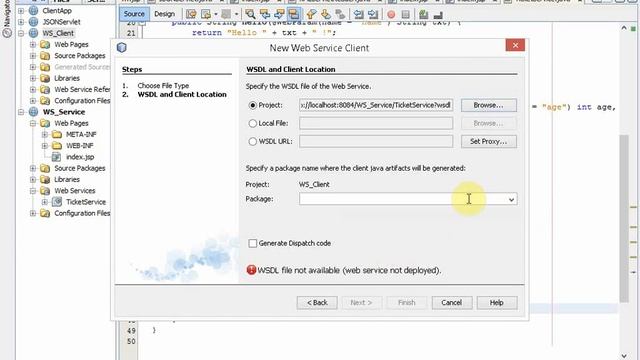Image resolution: width=640 pixels, height=360 pixels.
Task: Click Cancel in New Web Service Client dialog
Action: tap(452, 302)
